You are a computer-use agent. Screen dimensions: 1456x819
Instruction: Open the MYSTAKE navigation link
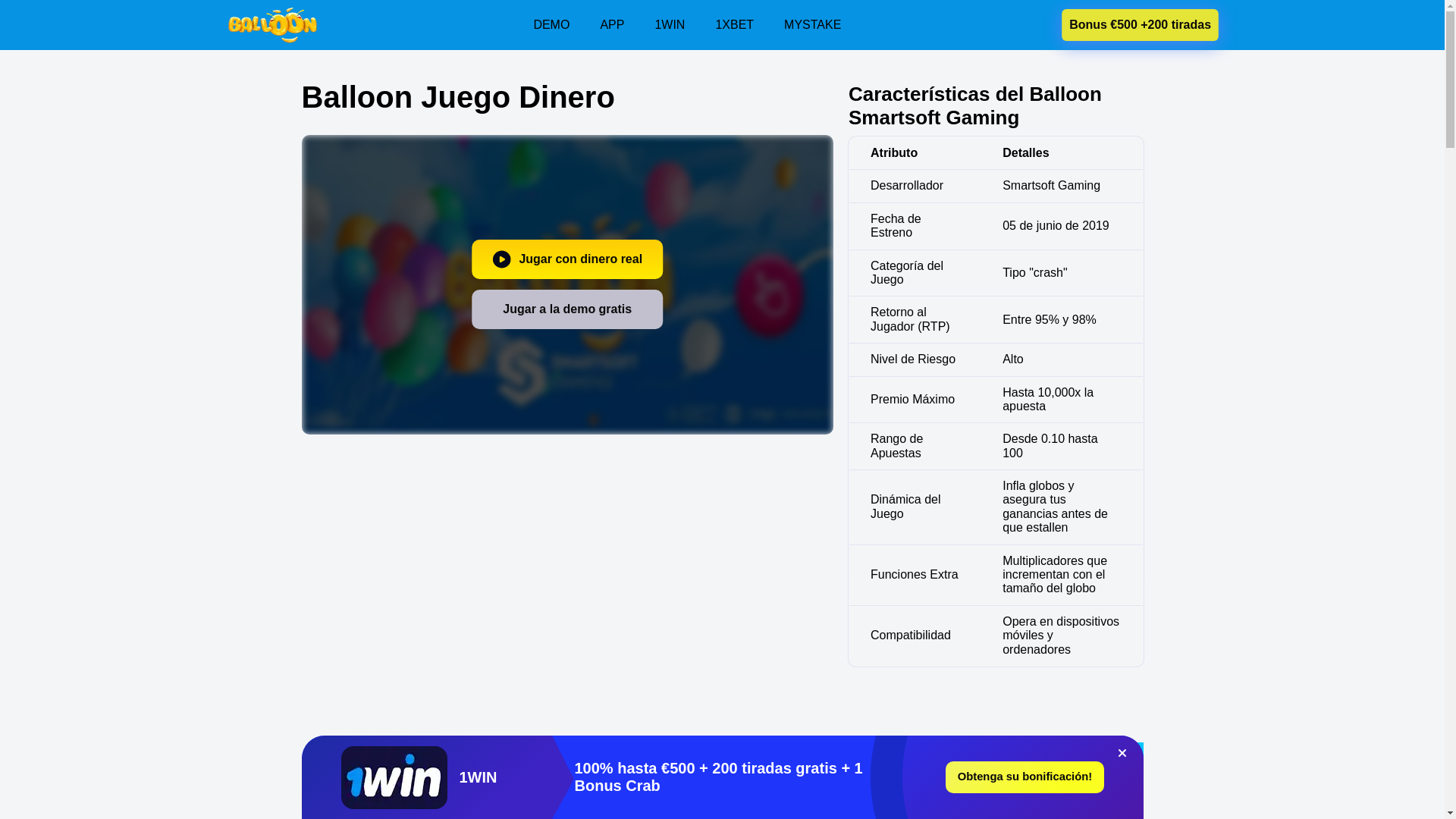tap(812, 25)
